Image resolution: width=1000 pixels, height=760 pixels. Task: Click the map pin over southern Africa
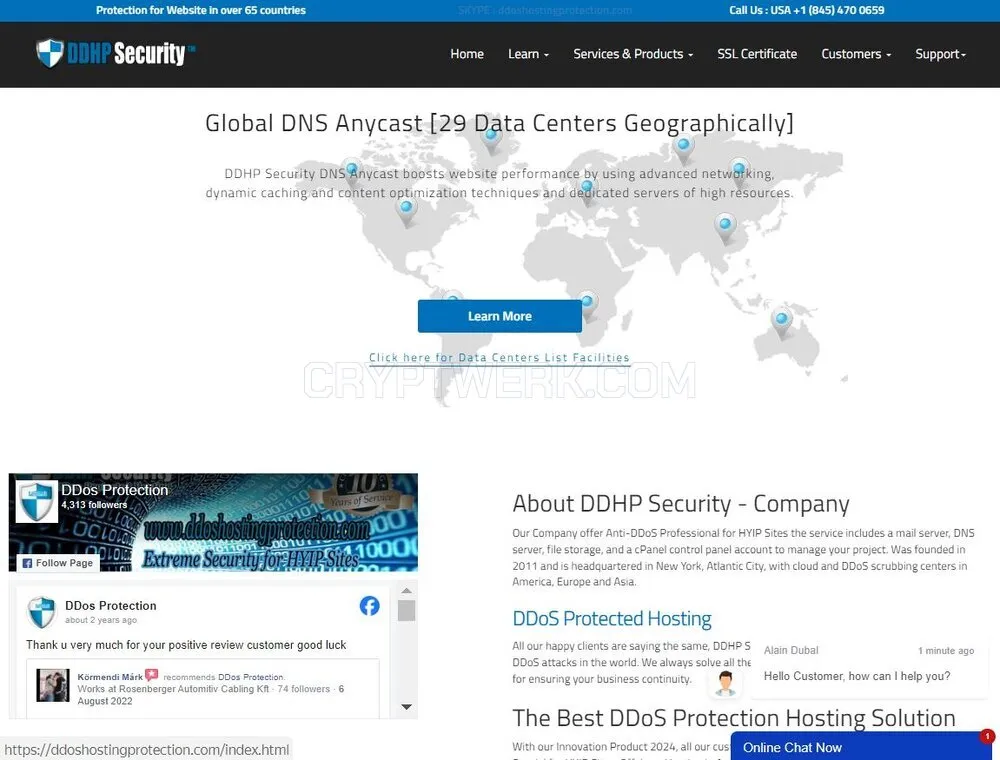(x=587, y=305)
